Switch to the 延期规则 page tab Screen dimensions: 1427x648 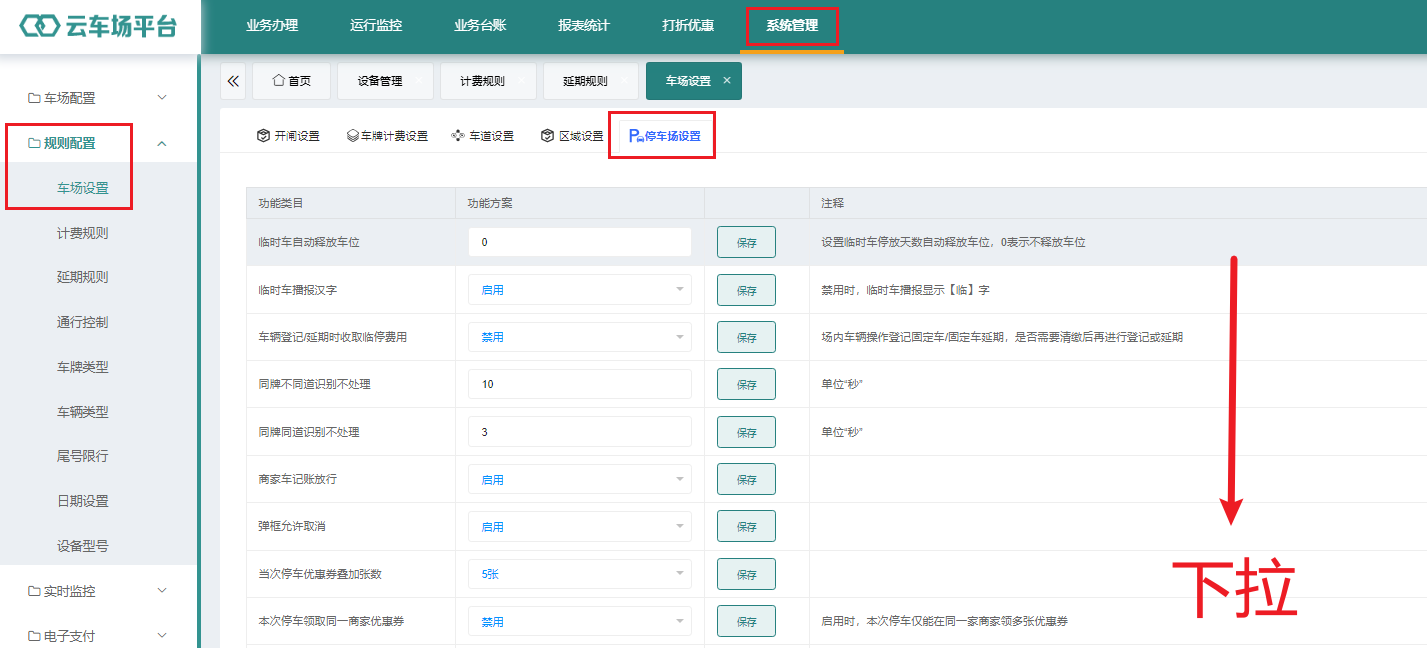point(590,81)
